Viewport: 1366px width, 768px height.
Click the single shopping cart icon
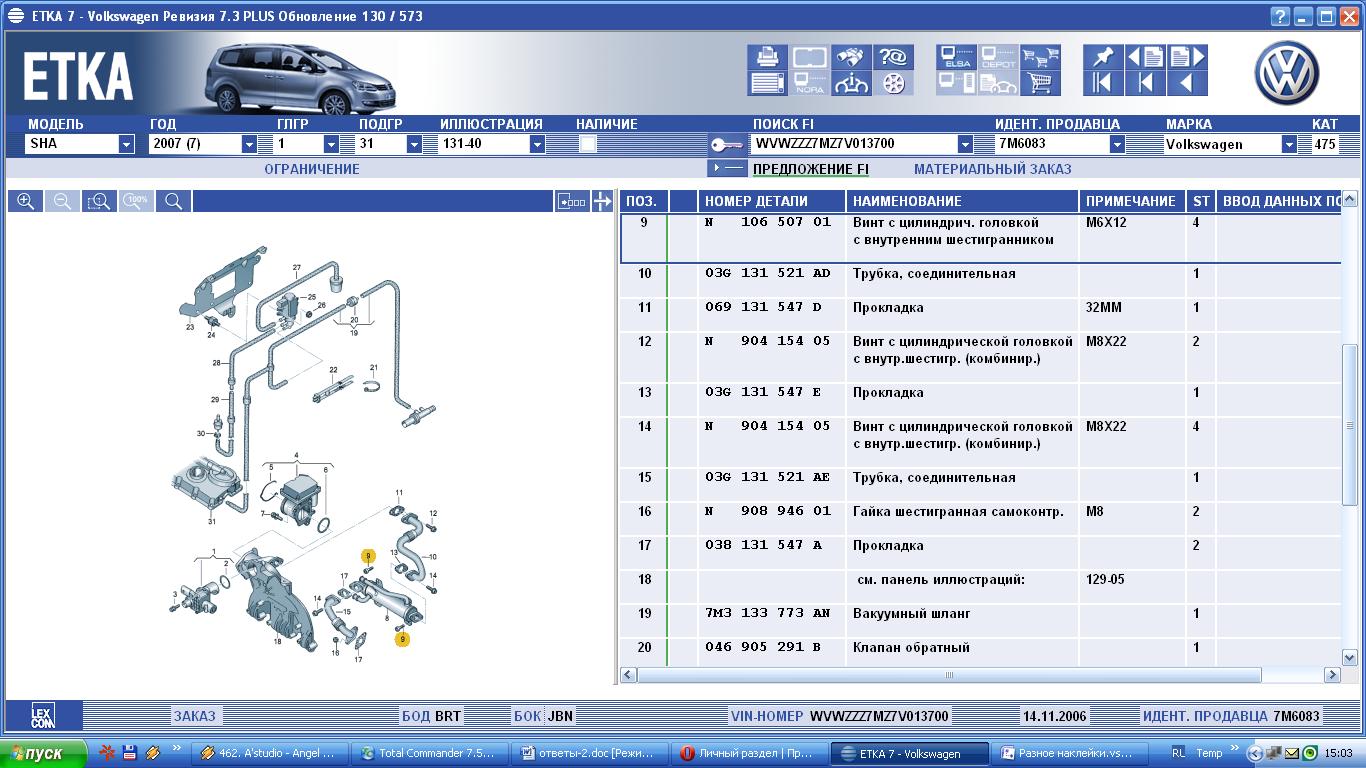pyautogui.click(x=1040, y=83)
